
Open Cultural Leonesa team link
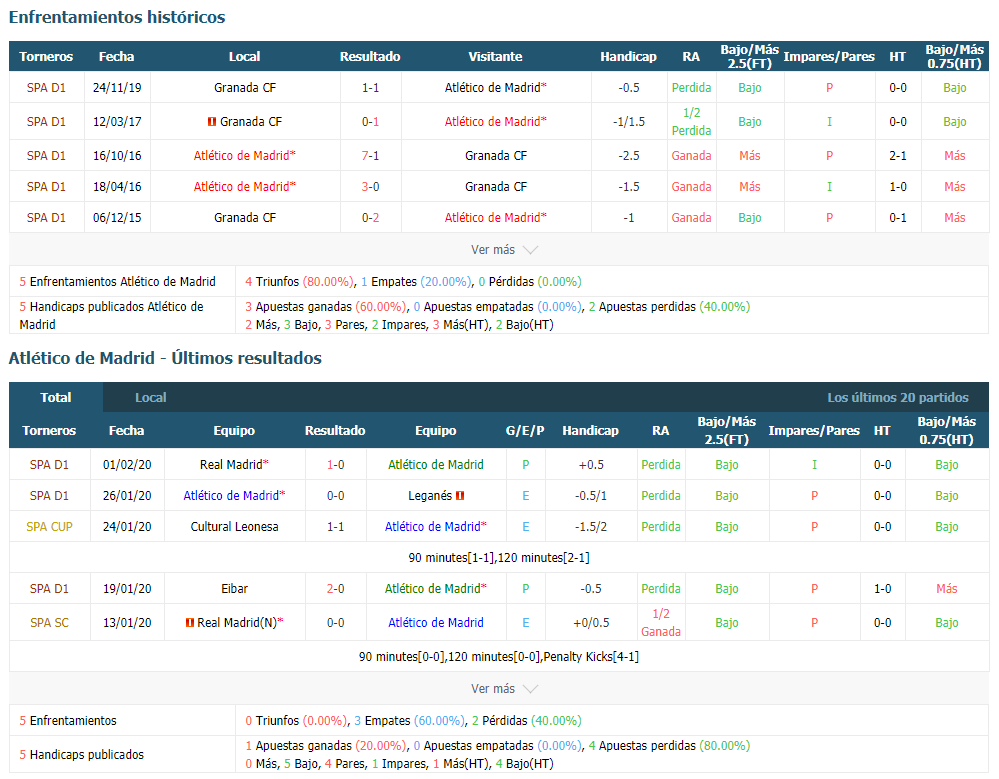(x=234, y=527)
